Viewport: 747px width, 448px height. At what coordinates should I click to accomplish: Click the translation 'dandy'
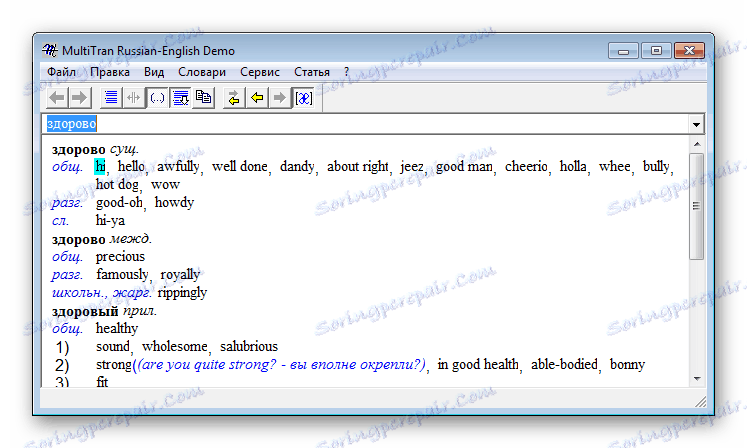(x=297, y=166)
